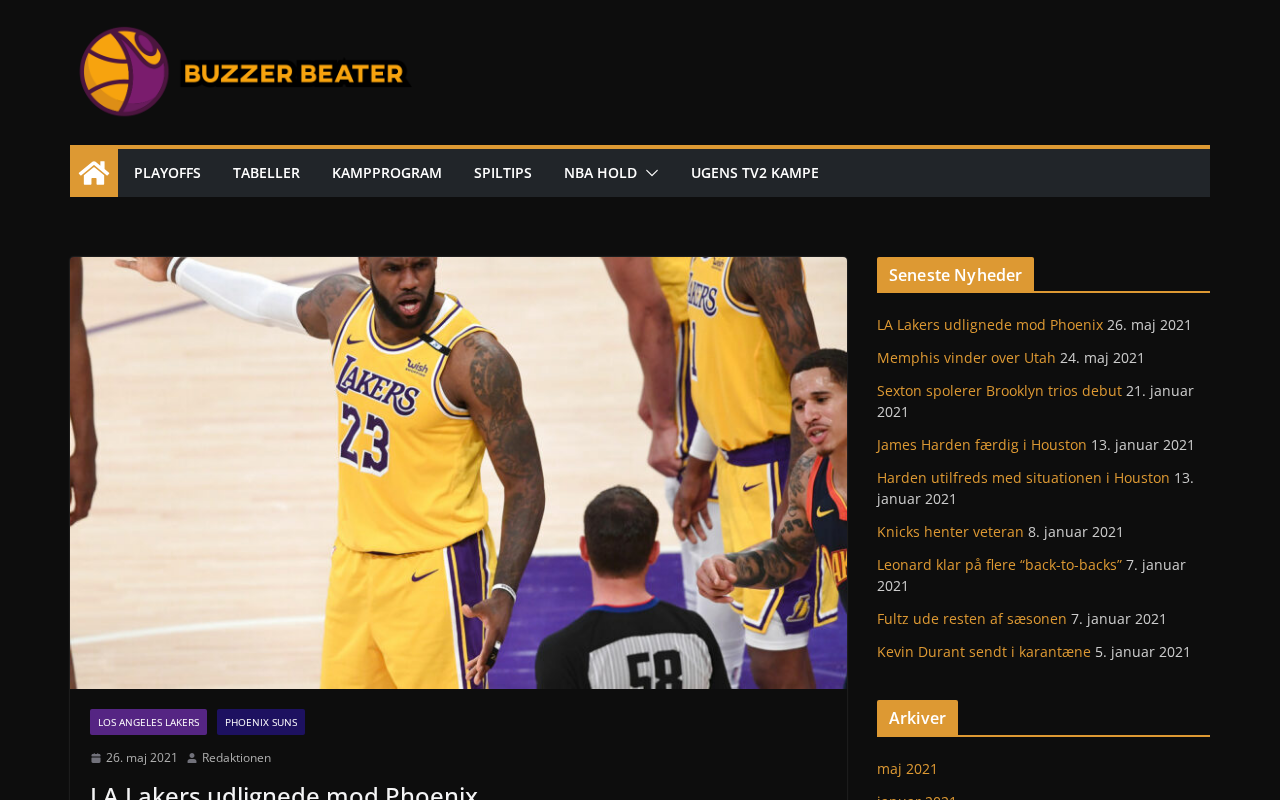Screen dimensions: 1280x800
Task: Open the Buzzer Beater basketball logo
Action: [x=124, y=71]
